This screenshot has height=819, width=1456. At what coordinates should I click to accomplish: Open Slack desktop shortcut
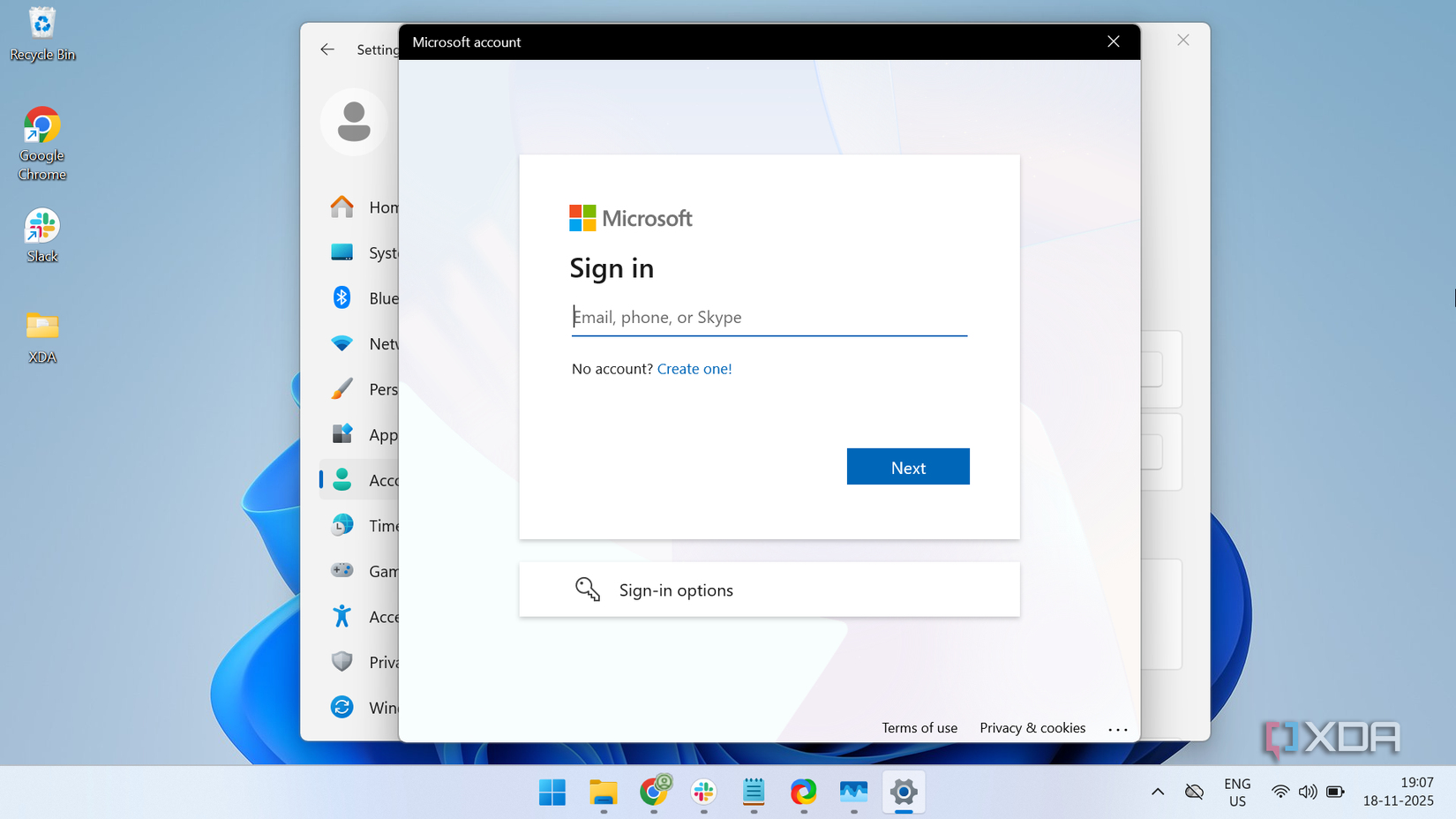[x=41, y=236]
